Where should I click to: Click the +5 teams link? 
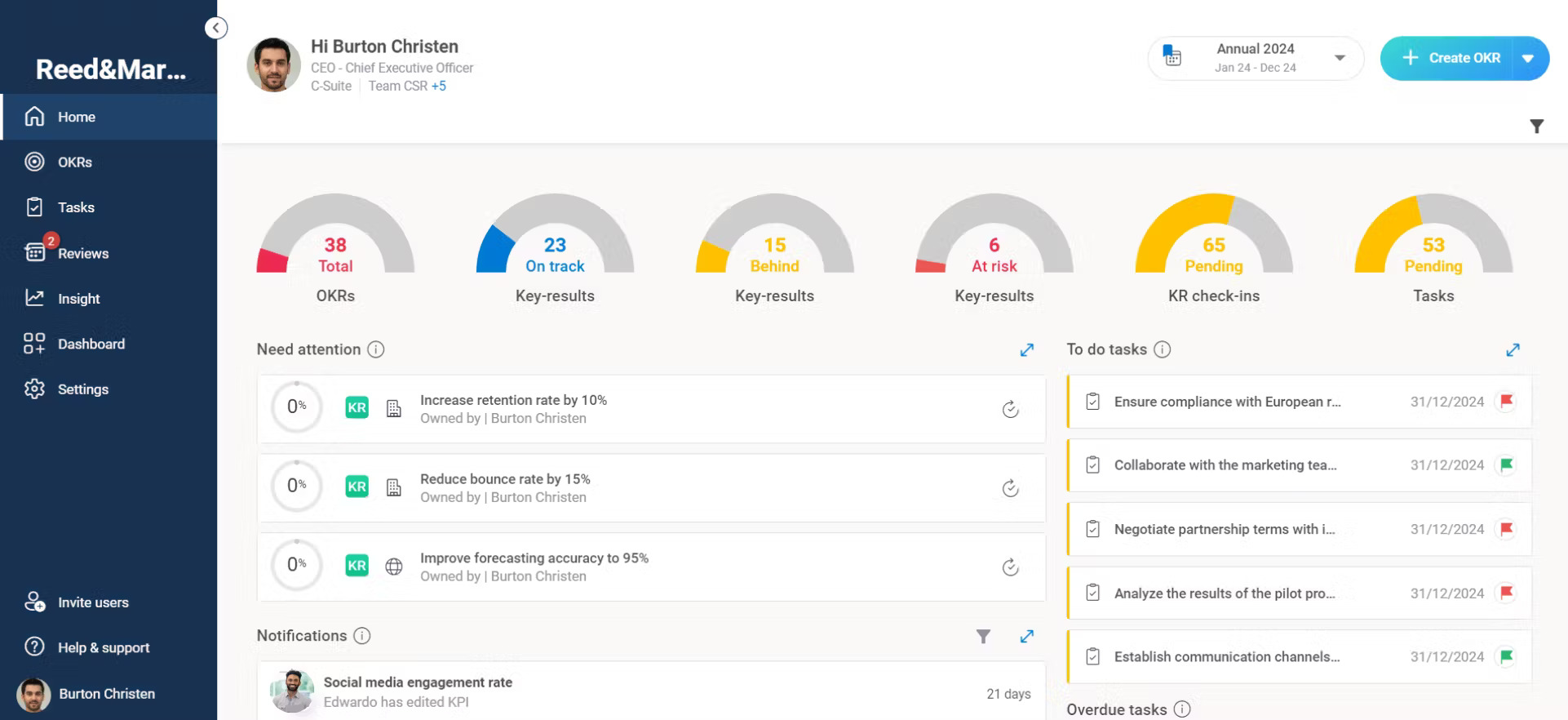coord(439,87)
